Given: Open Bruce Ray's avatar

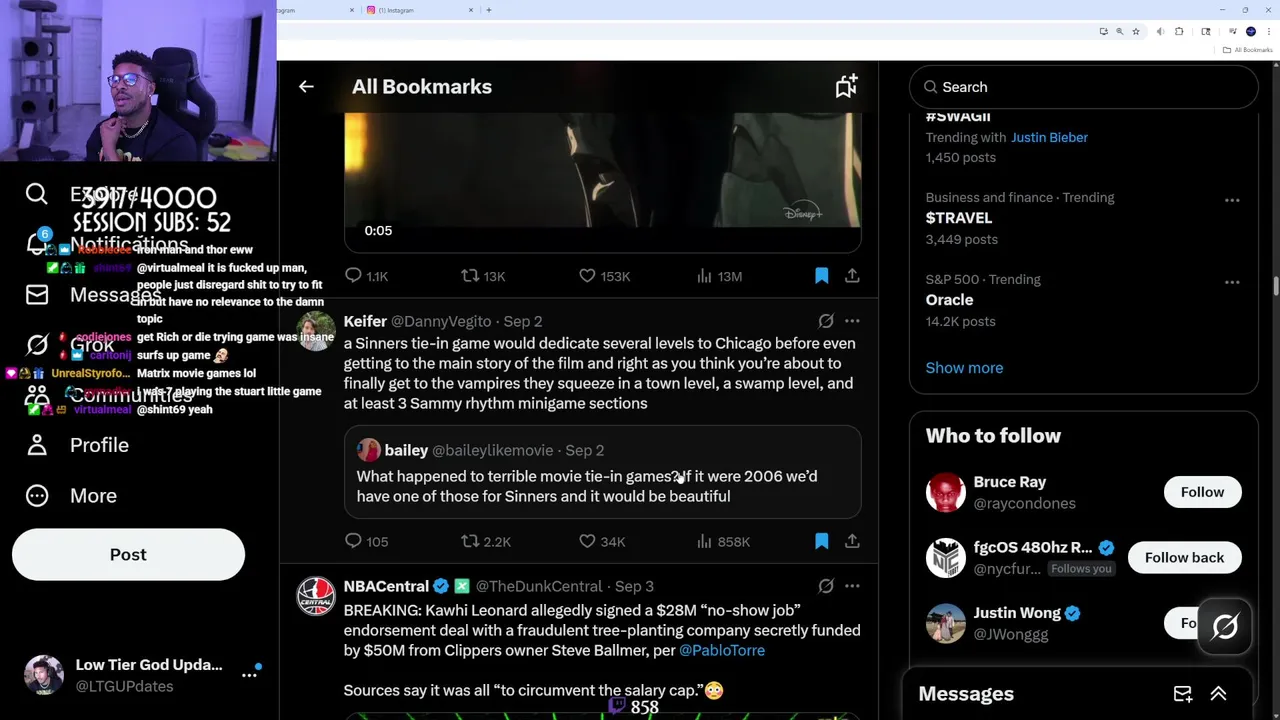Looking at the screenshot, I should pyautogui.click(x=945, y=492).
